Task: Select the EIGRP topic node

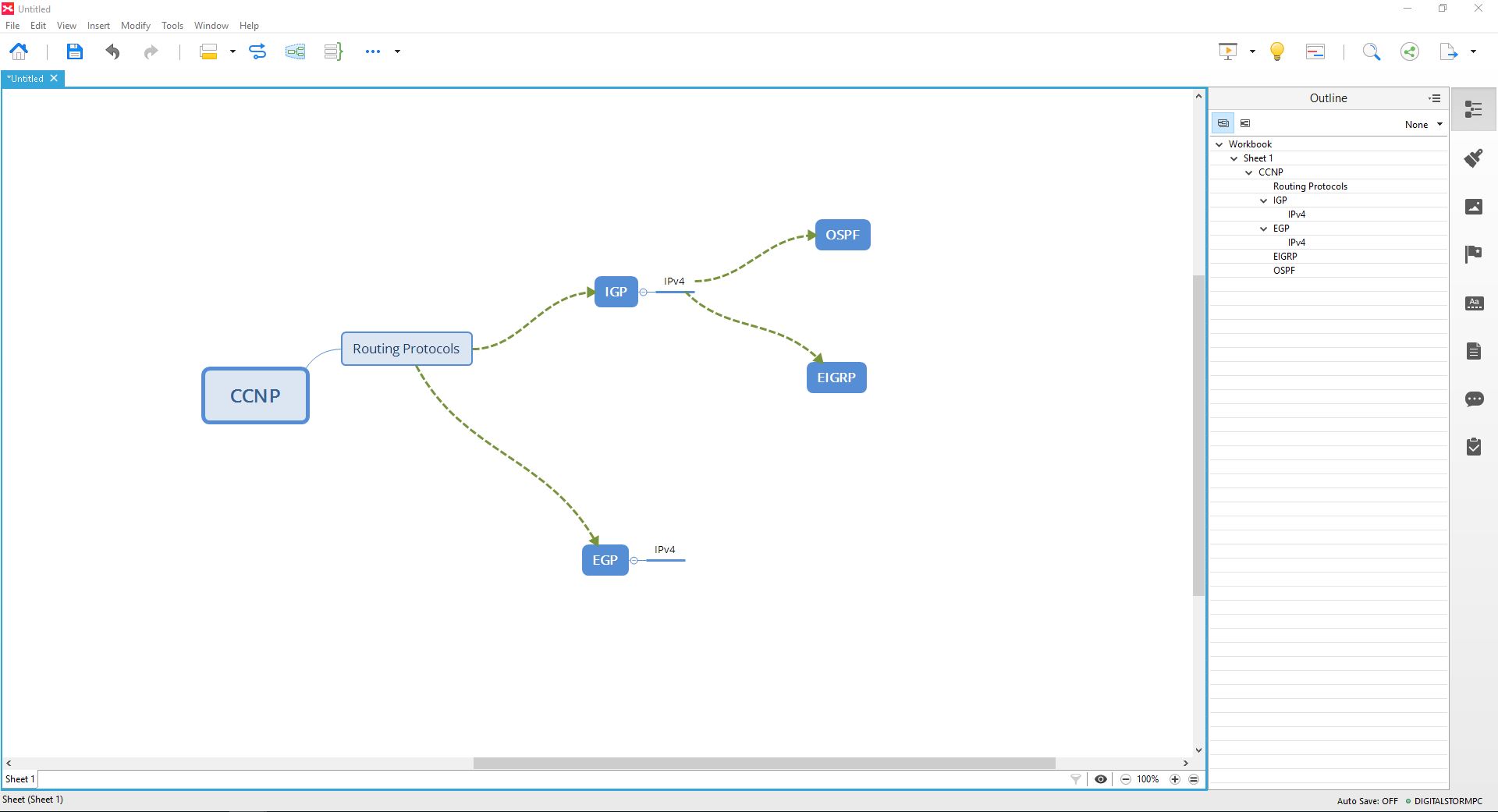Action: click(x=836, y=378)
